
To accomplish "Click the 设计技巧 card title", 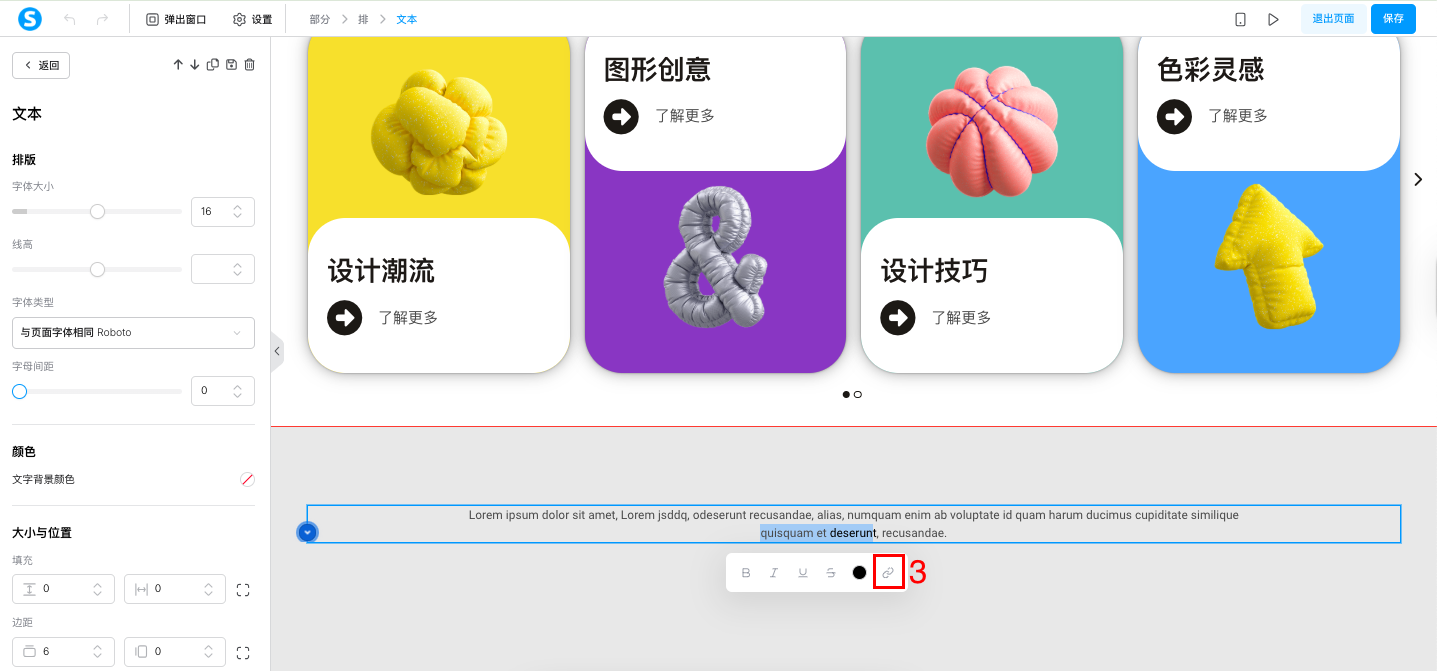I will point(934,271).
